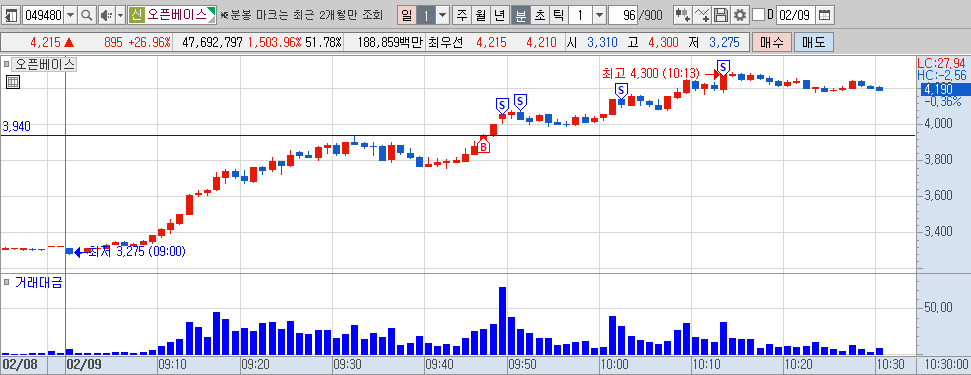Toggle the D checkbox beside date field
The height and width of the screenshot is (375, 971).
point(759,15)
